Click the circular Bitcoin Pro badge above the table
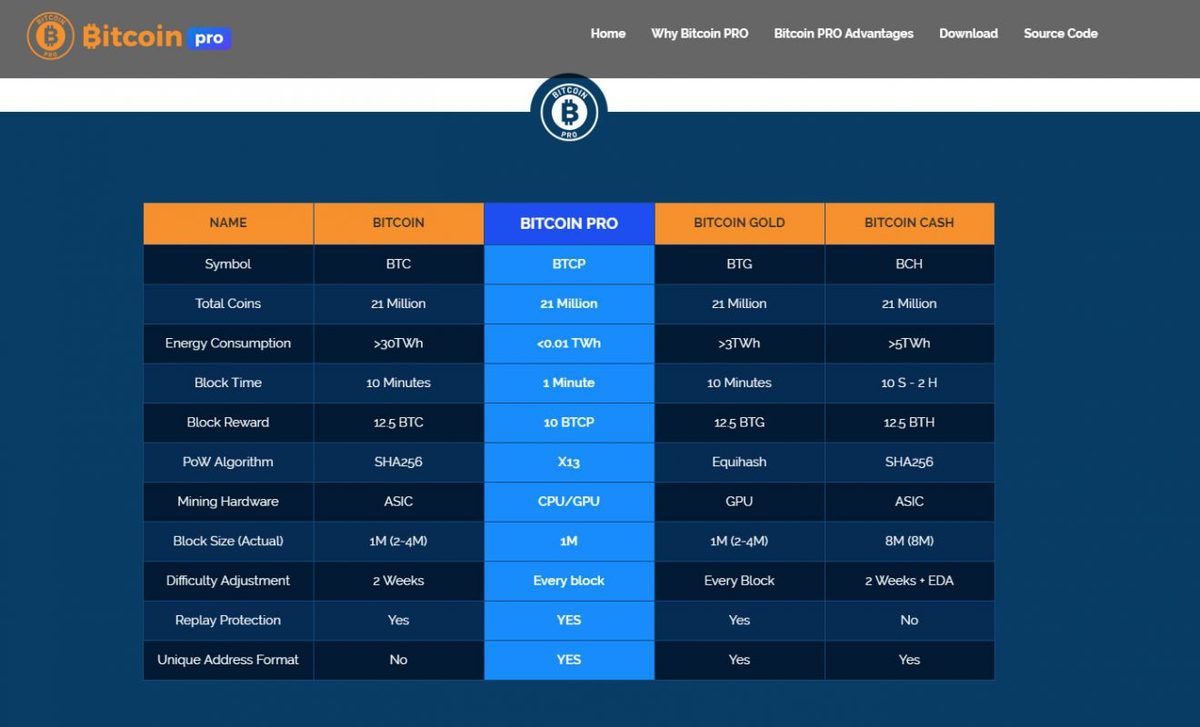Image resolution: width=1200 pixels, height=727 pixels. [x=569, y=111]
